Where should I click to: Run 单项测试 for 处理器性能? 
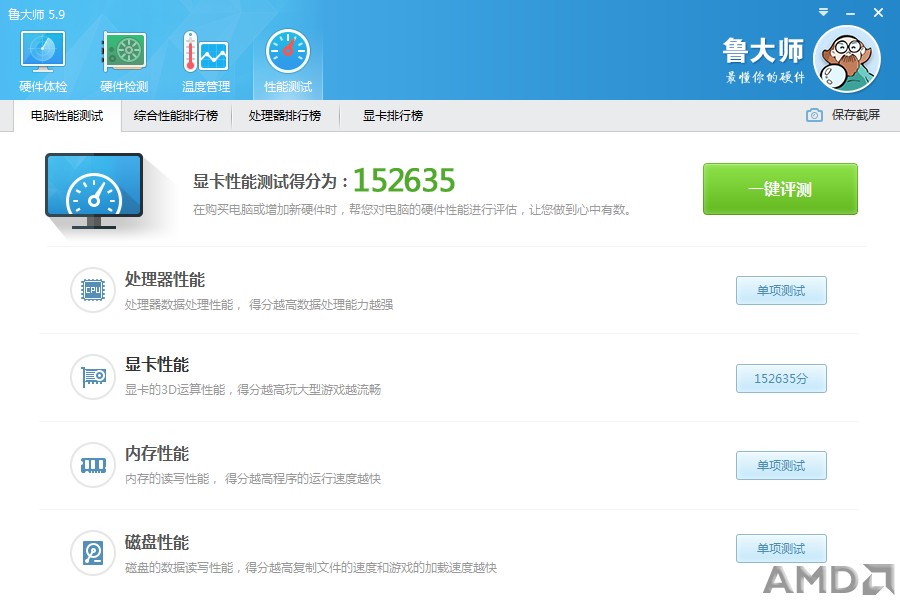[x=781, y=291]
